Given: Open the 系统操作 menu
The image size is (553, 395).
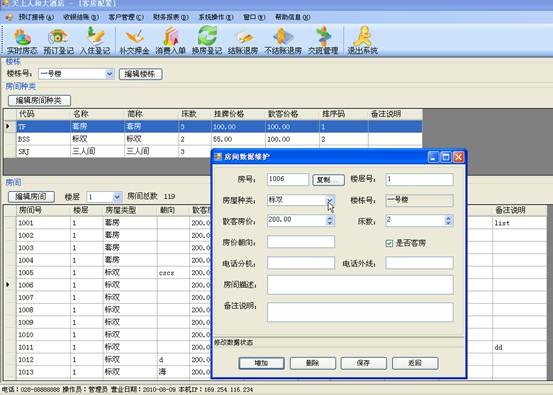Looking at the screenshot, I should tap(216, 17).
